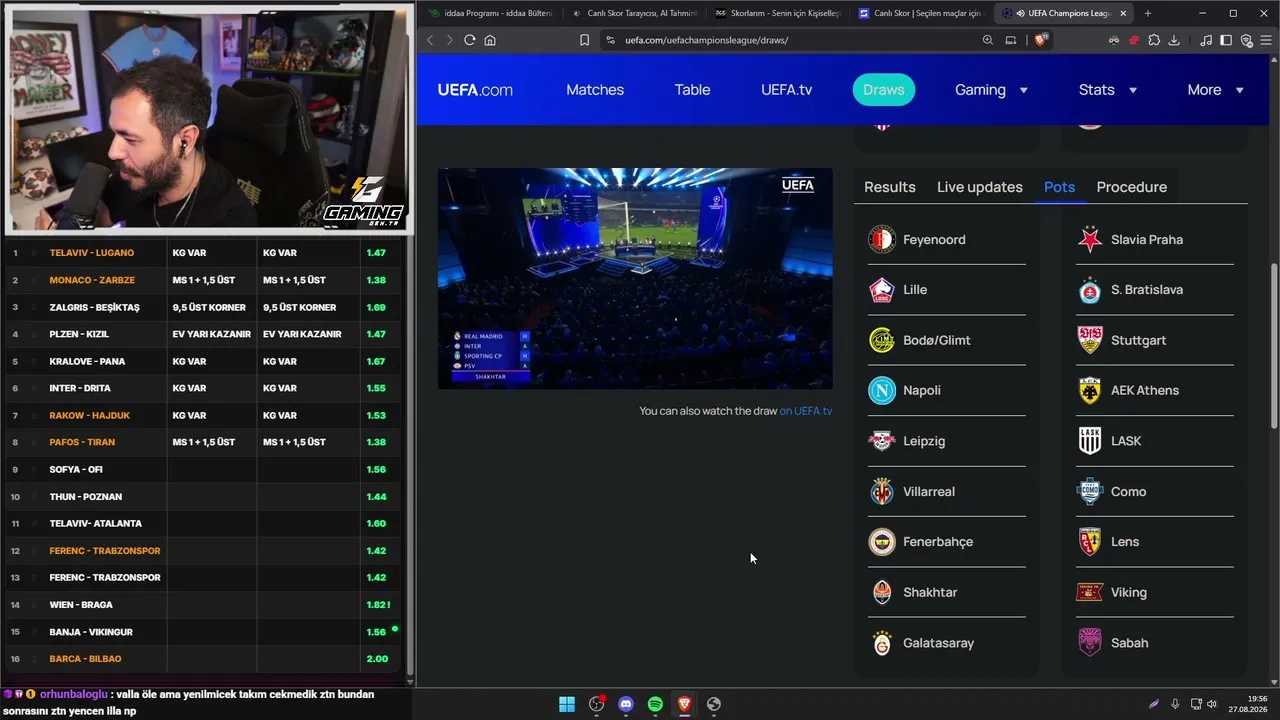Go back with the browser back arrow
The width and height of the screenshot is (1280, 720).
click(430, 40)
